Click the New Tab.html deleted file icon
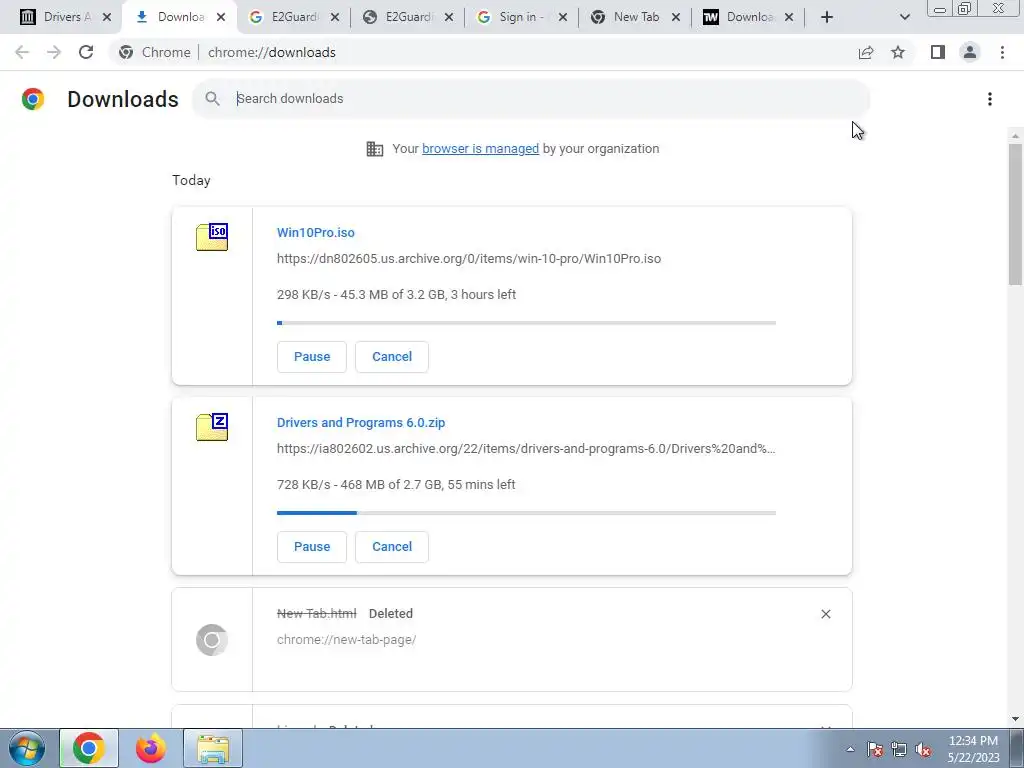Viewport: 1024px width, 768px height. tap(212, 640)
